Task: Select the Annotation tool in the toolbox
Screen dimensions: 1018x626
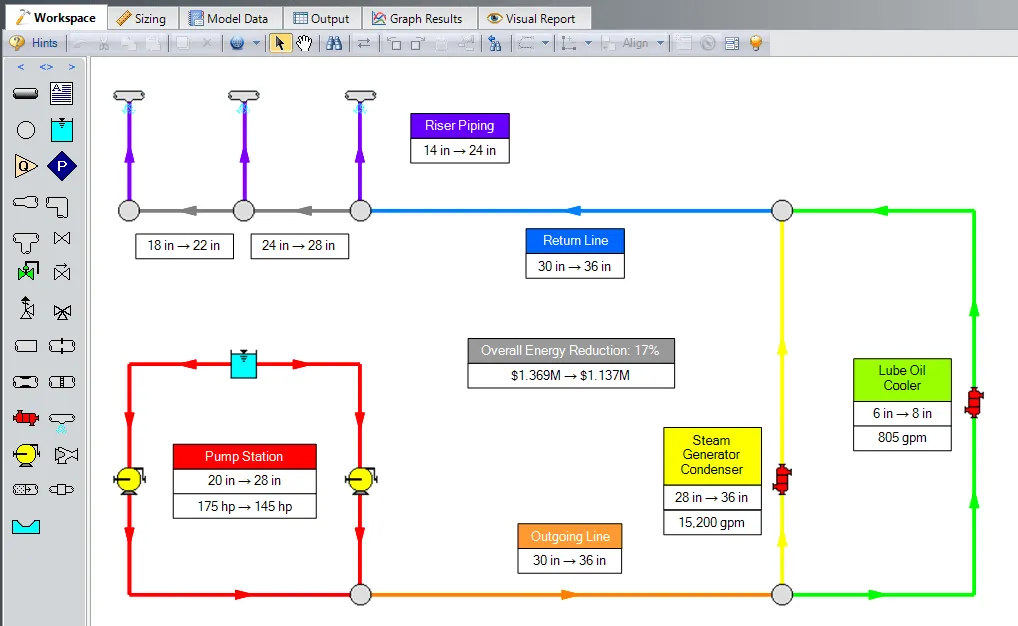Action: tap(62, 93)
